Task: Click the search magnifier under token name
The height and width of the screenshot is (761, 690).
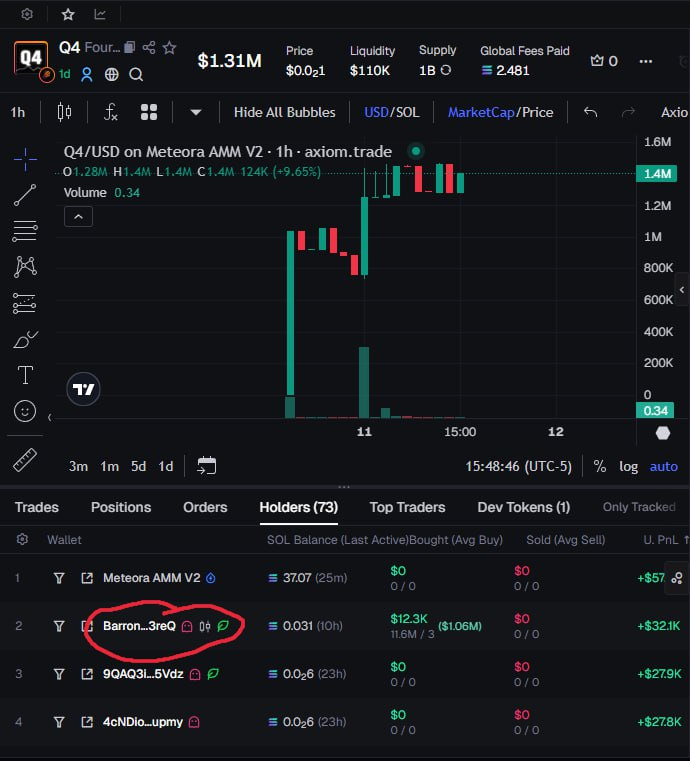Action: click(136, 74)
